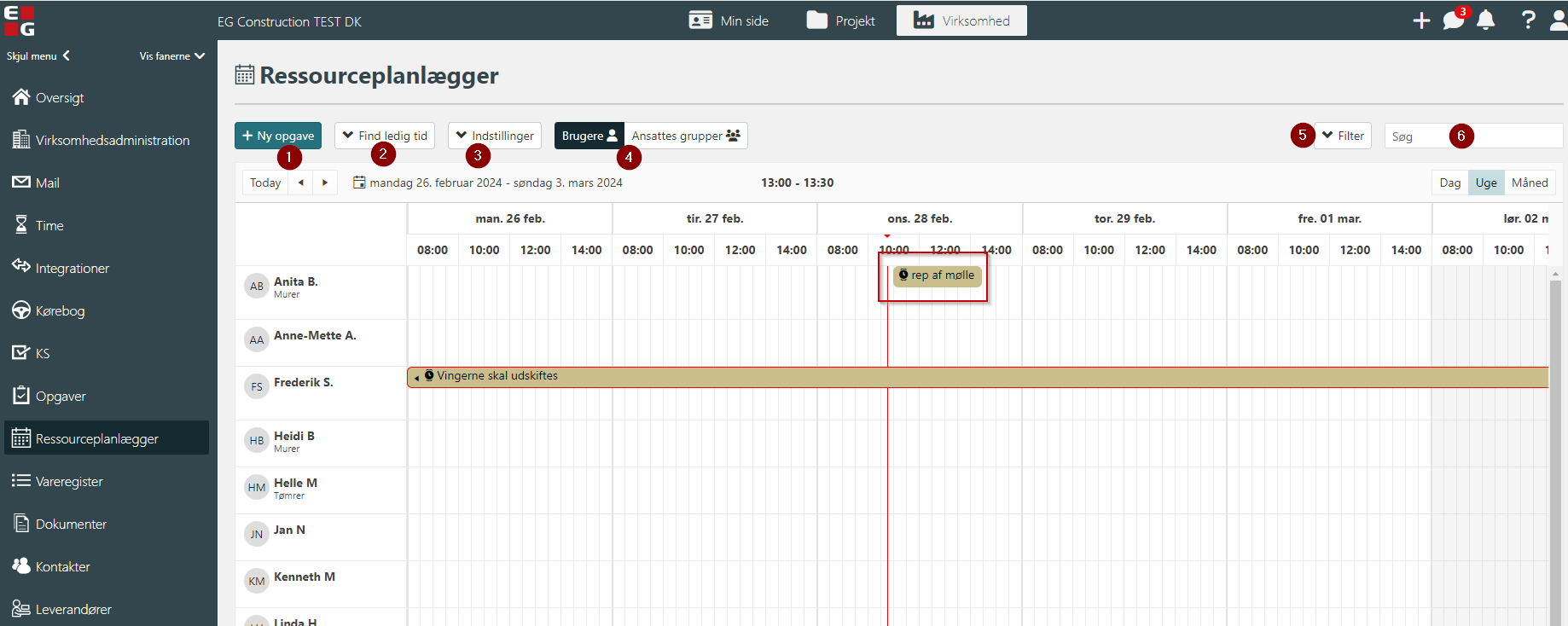The height and width of the screenshot is (626, 1568).
Task: Toggle resource view to Ansattes grupper
Action: click(685, 136)
